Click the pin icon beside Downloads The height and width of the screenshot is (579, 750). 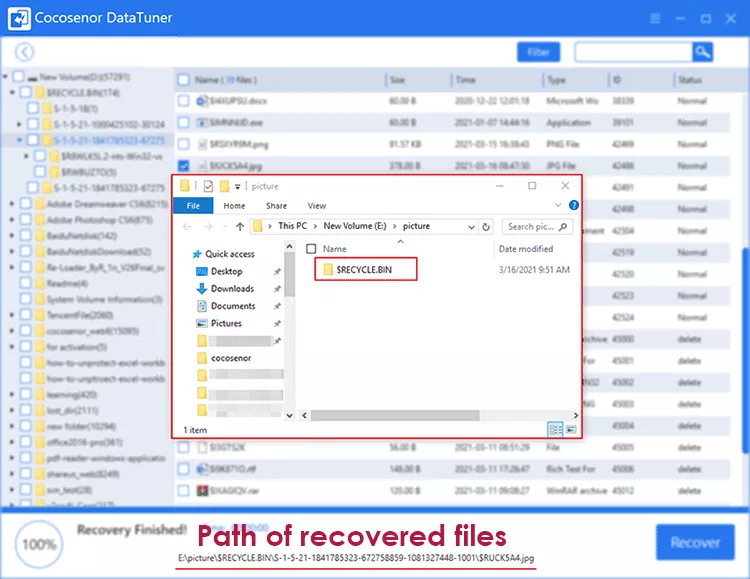pos(277,289)
